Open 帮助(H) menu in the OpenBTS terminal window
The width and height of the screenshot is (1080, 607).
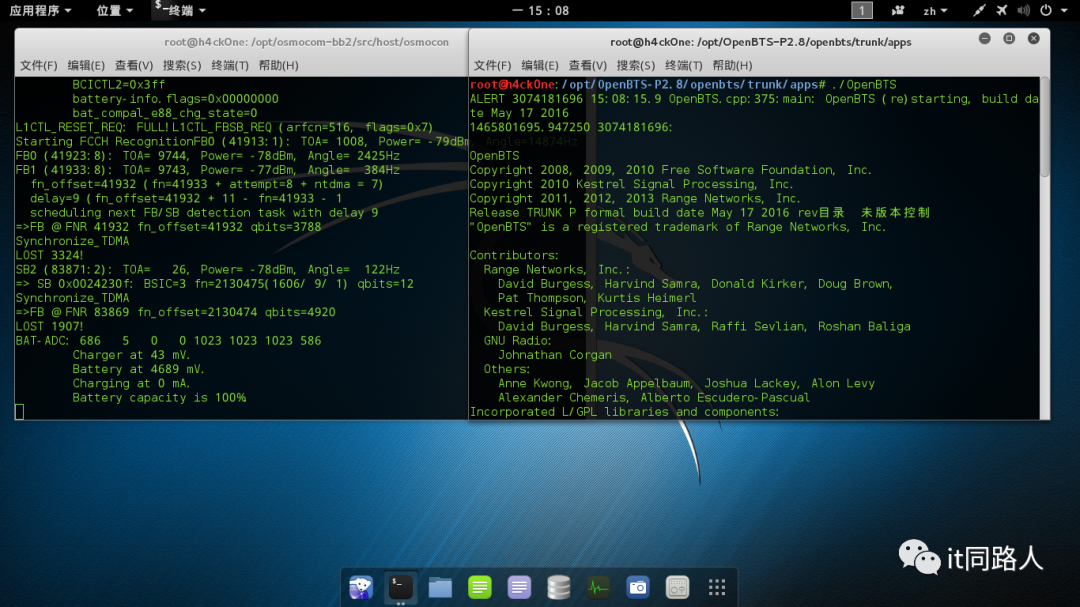[x=732, y=65]
